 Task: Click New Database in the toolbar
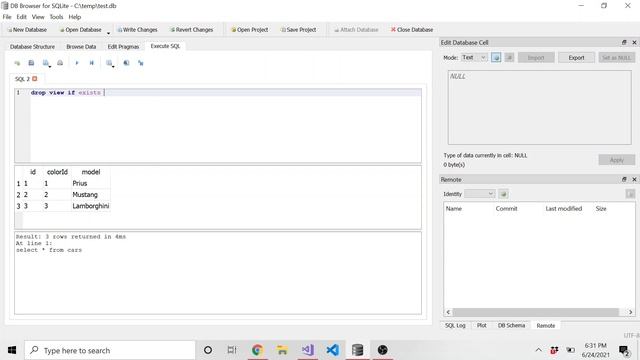tap(27, 30)
